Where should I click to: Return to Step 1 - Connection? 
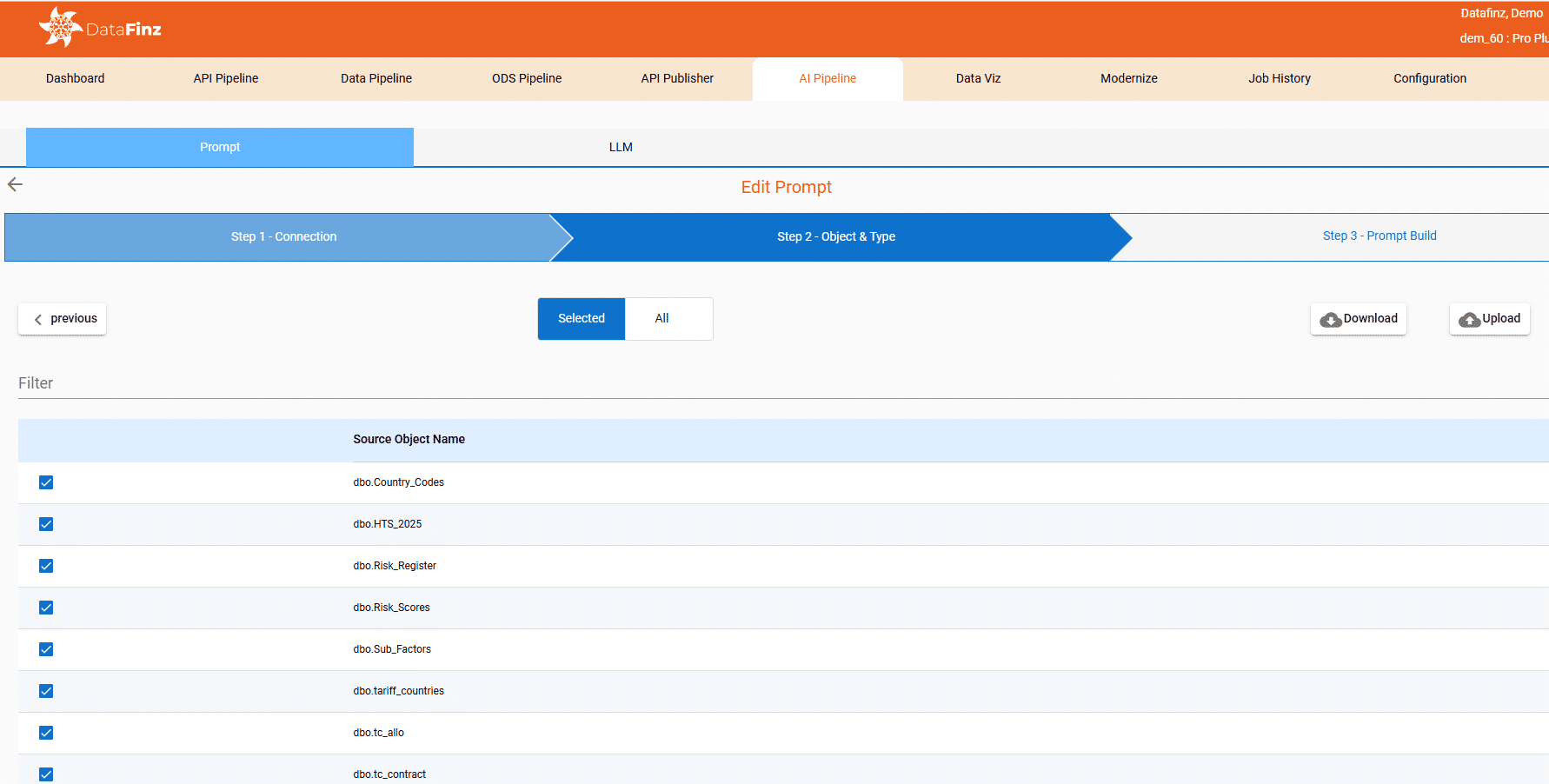(x=283, y=236)
